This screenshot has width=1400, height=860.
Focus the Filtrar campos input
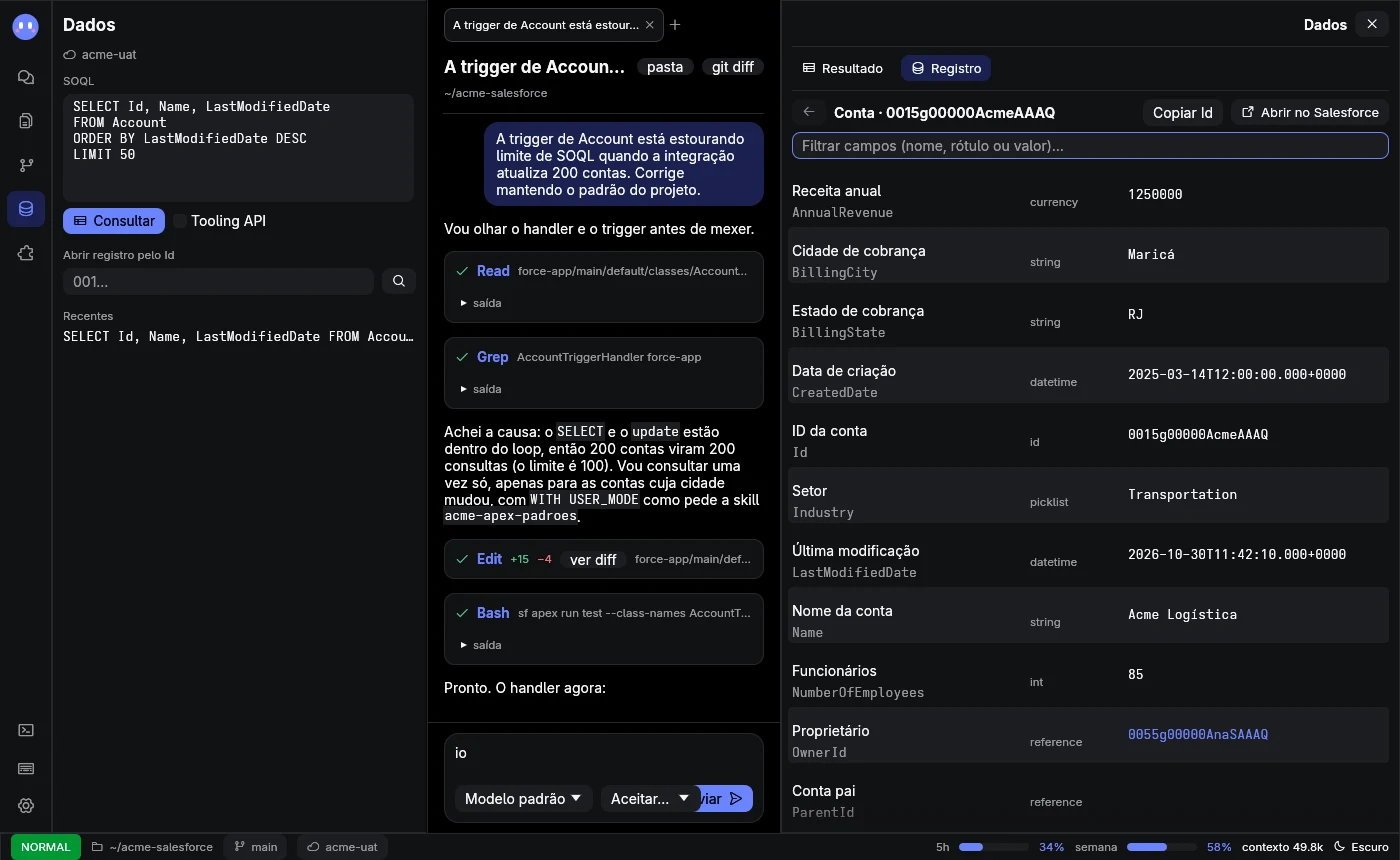point(1090,146)
